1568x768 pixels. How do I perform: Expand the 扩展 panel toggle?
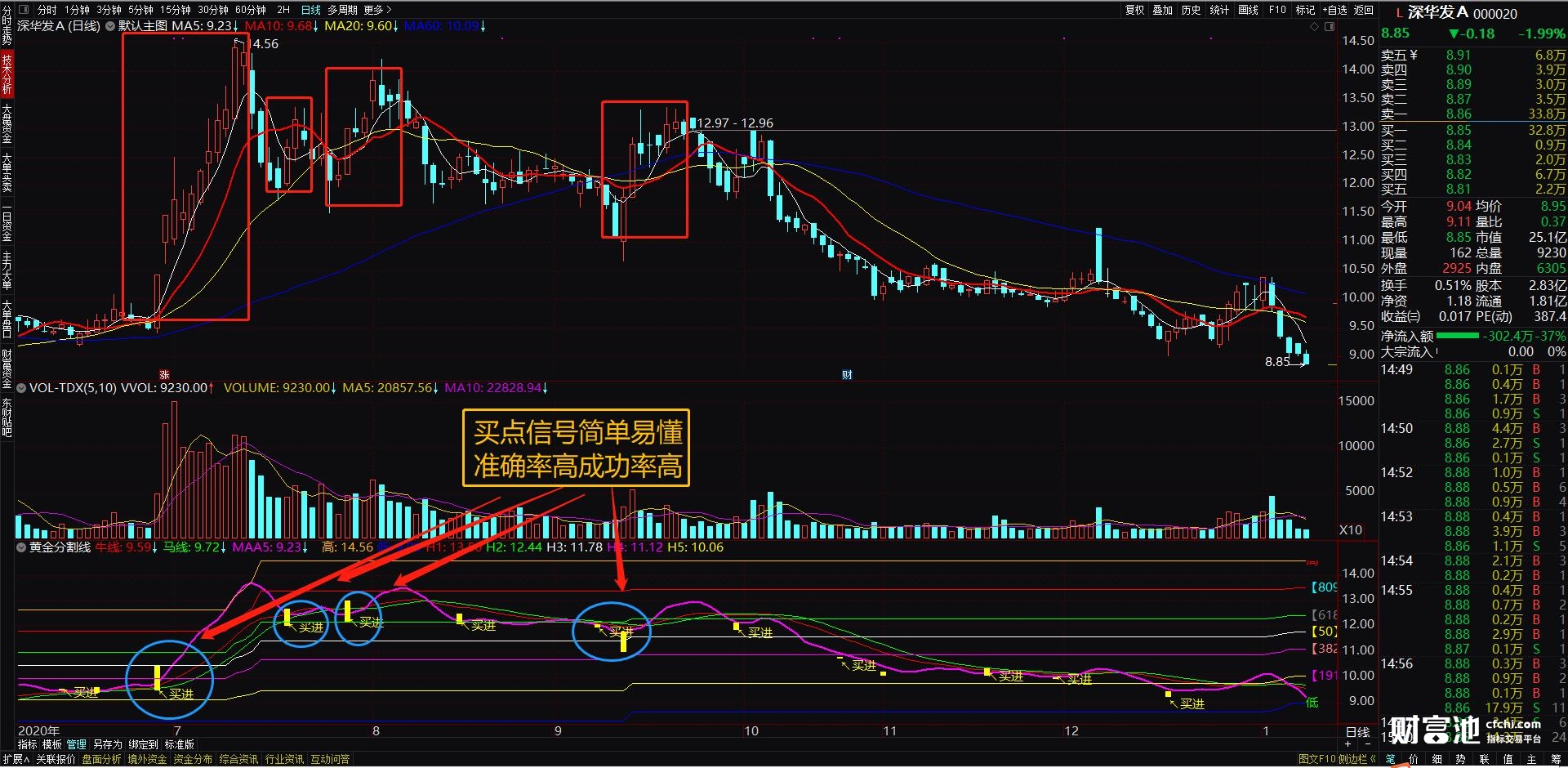pos(15,759)
